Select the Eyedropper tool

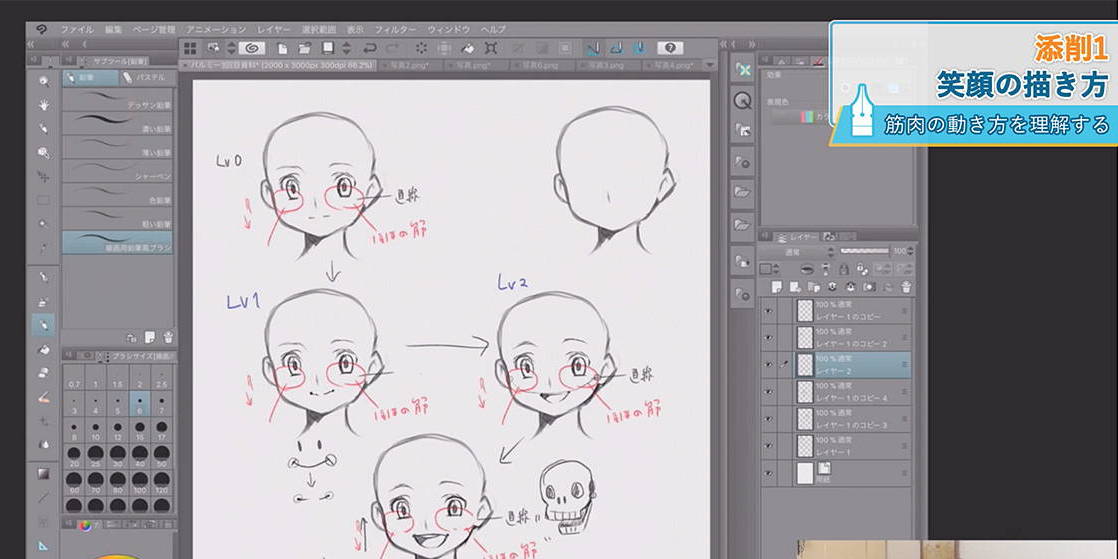[43, 248]
